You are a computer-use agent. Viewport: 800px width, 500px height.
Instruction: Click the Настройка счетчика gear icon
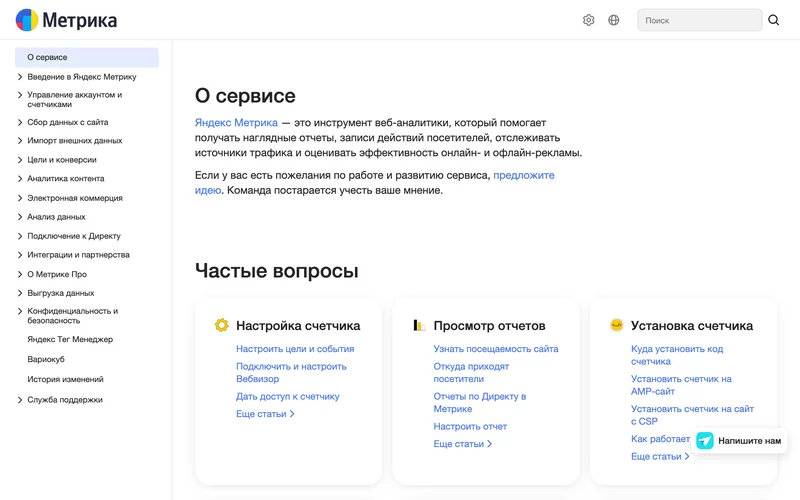click(x=221, y=325)
